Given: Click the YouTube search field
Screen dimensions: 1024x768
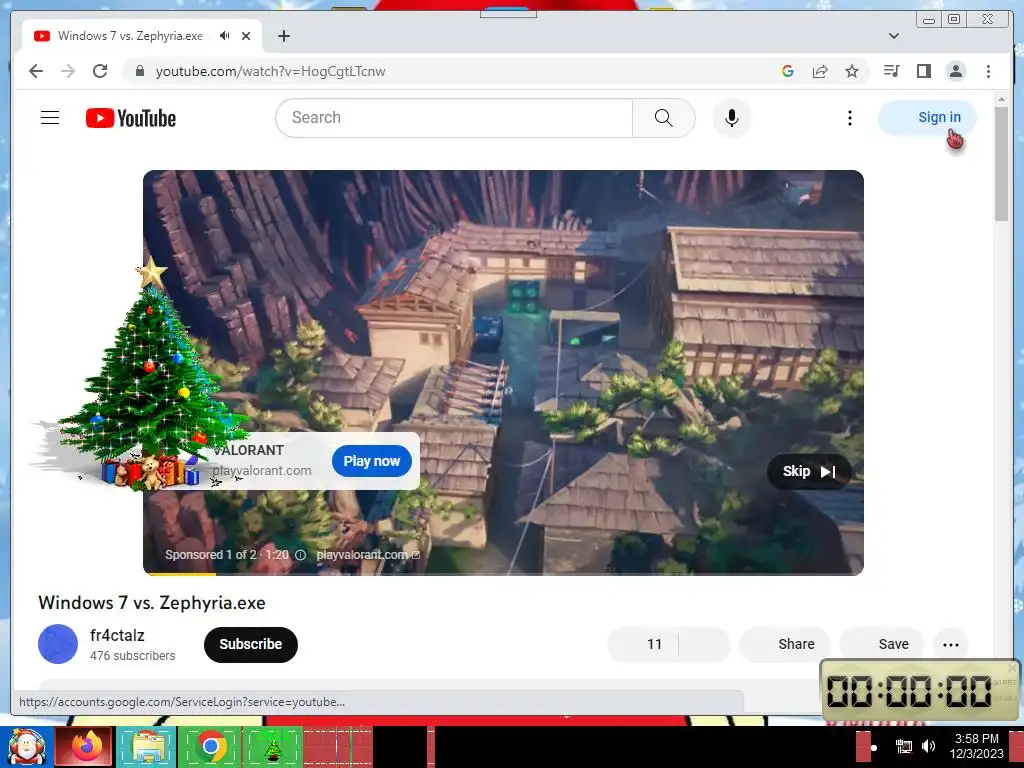Looking at the screenshot, I should [454, 118].
